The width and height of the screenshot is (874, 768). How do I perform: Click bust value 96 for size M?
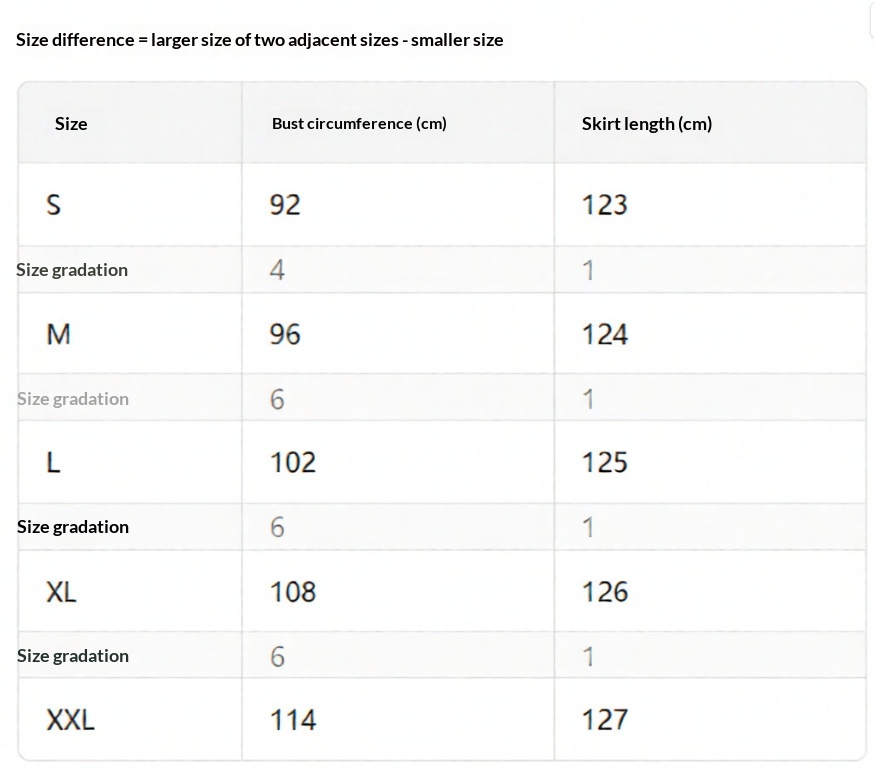point(285,334)
